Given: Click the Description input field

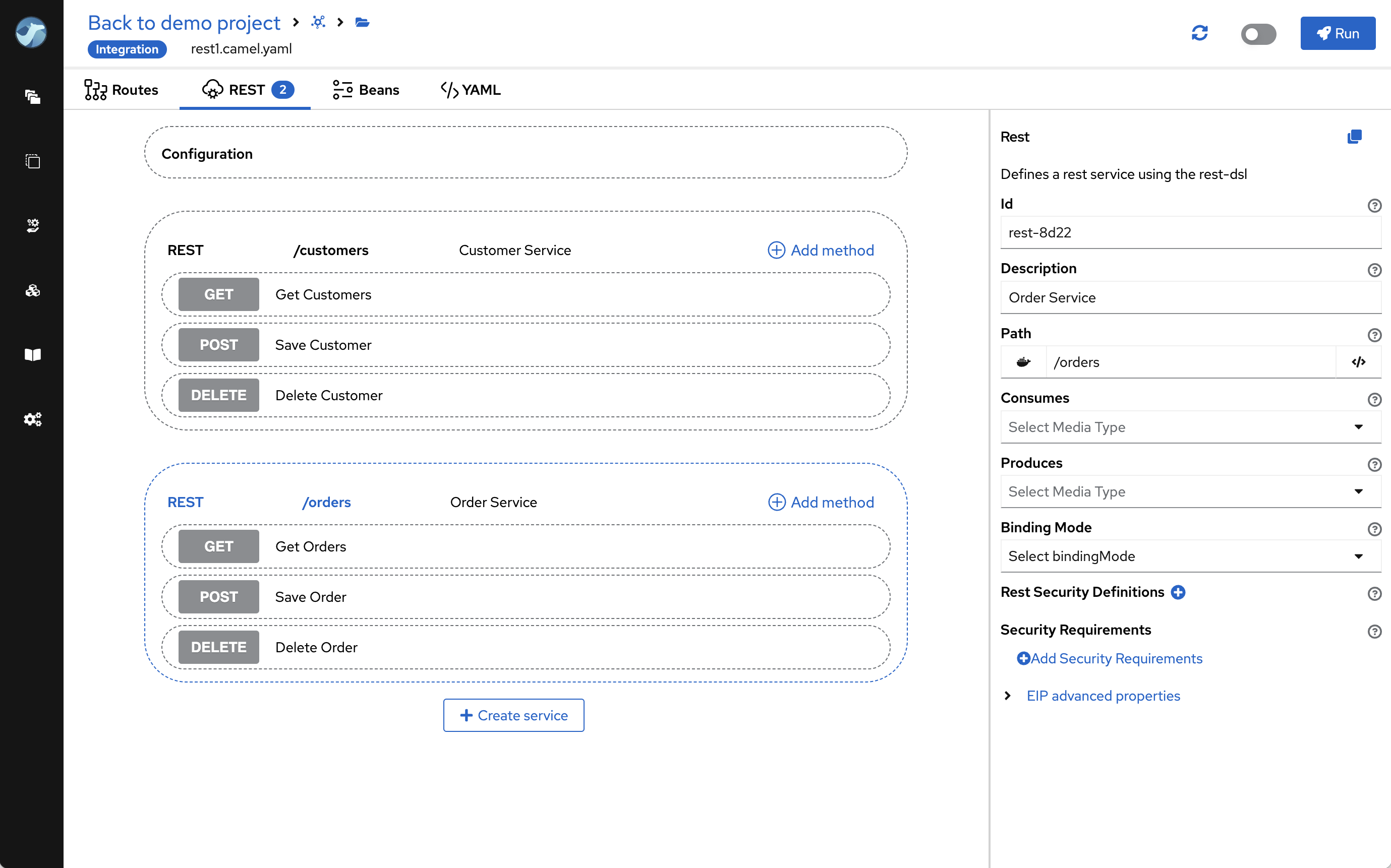Looking at the screenshot, I should (1190, 297).
